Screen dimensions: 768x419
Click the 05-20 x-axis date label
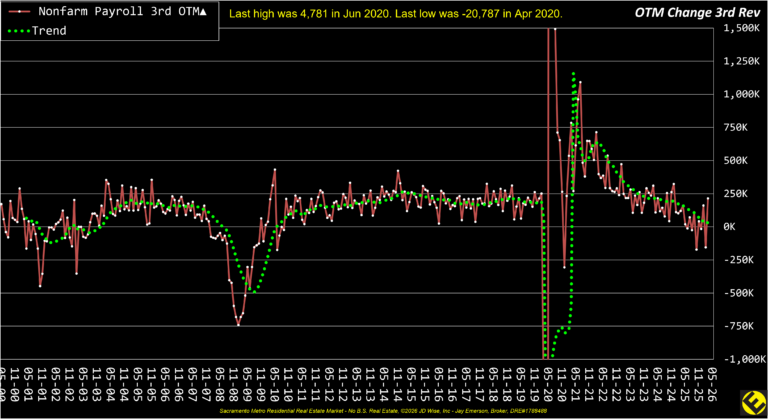[549, 385]
